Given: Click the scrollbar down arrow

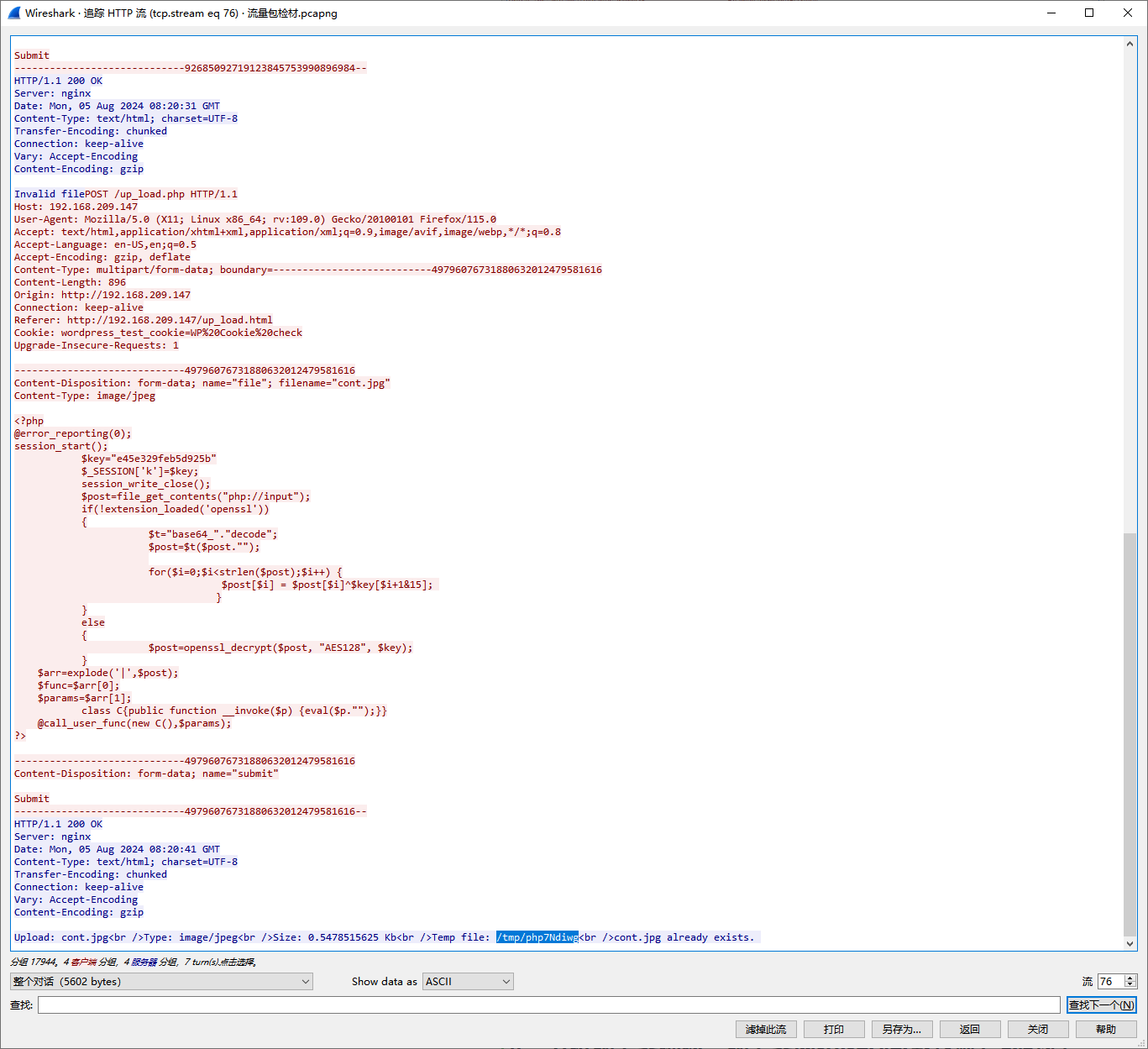Looking at the screenshot, I should (1130, 943).
